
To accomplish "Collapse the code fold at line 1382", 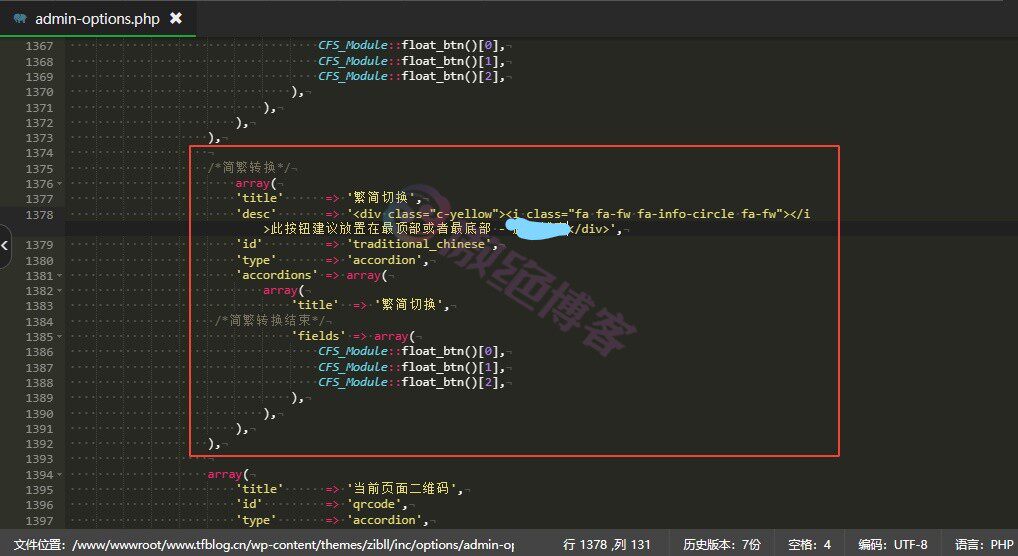I will [x=60, y=291].
